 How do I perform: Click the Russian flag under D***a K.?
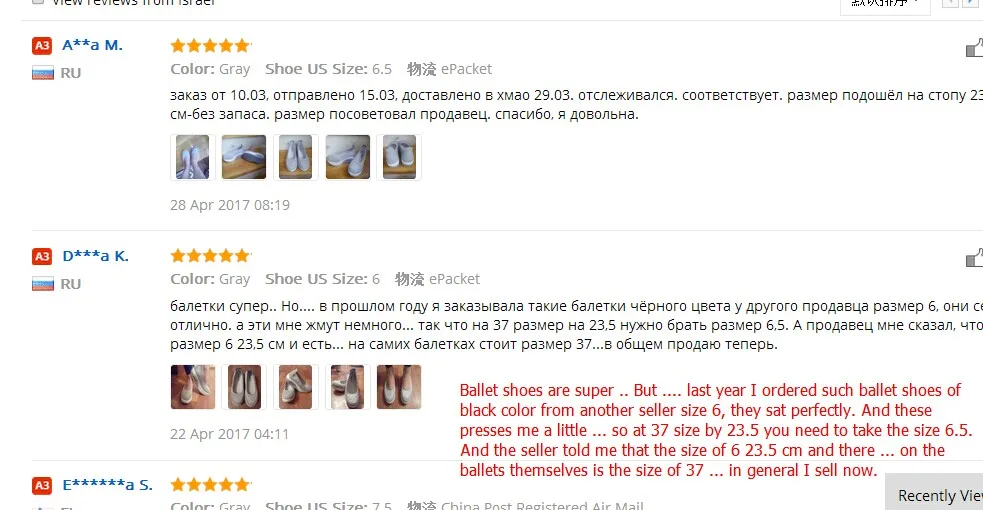coord(43,284)
